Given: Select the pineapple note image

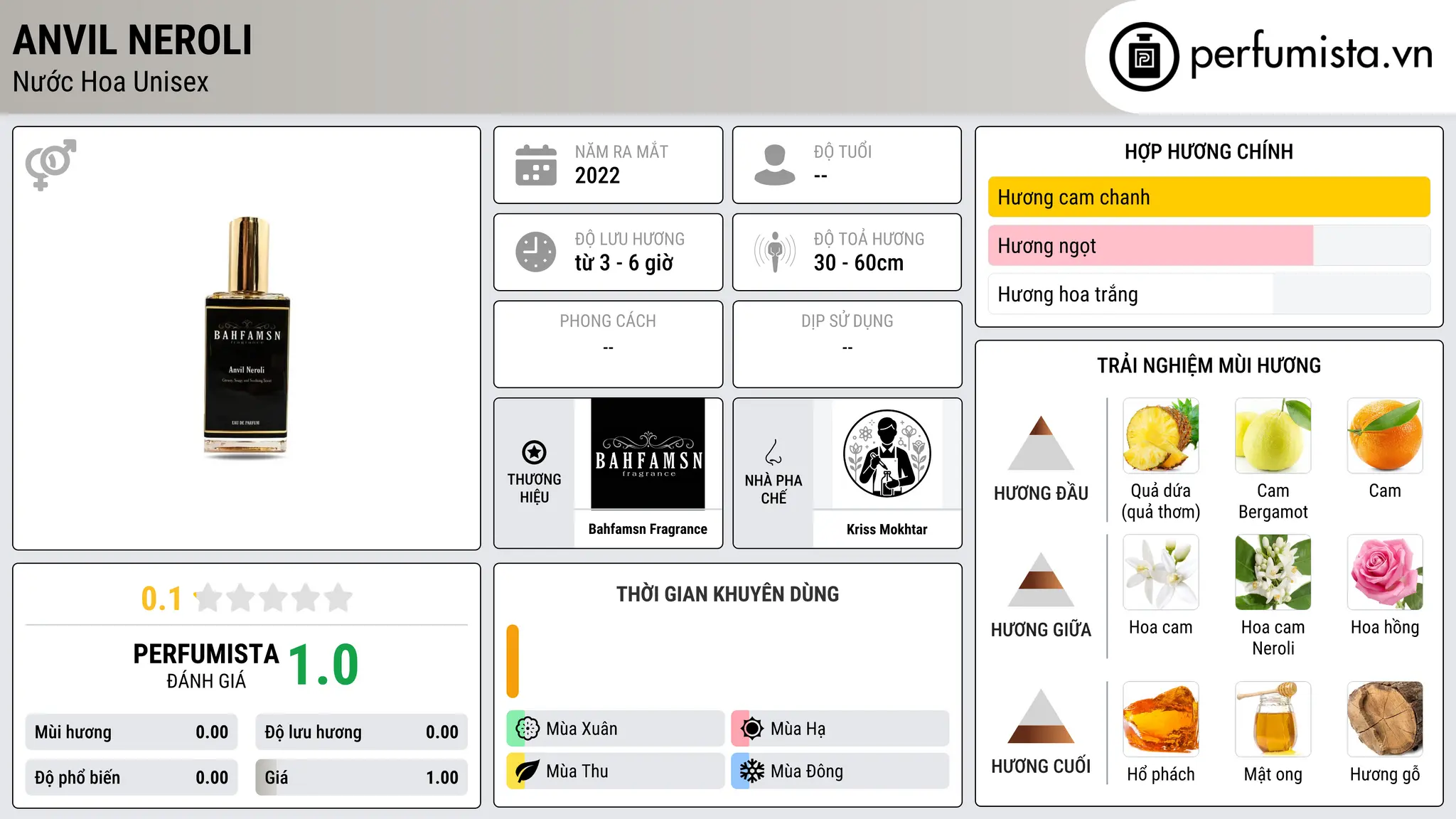Looking at the screenshot, I should [1161, 436].
